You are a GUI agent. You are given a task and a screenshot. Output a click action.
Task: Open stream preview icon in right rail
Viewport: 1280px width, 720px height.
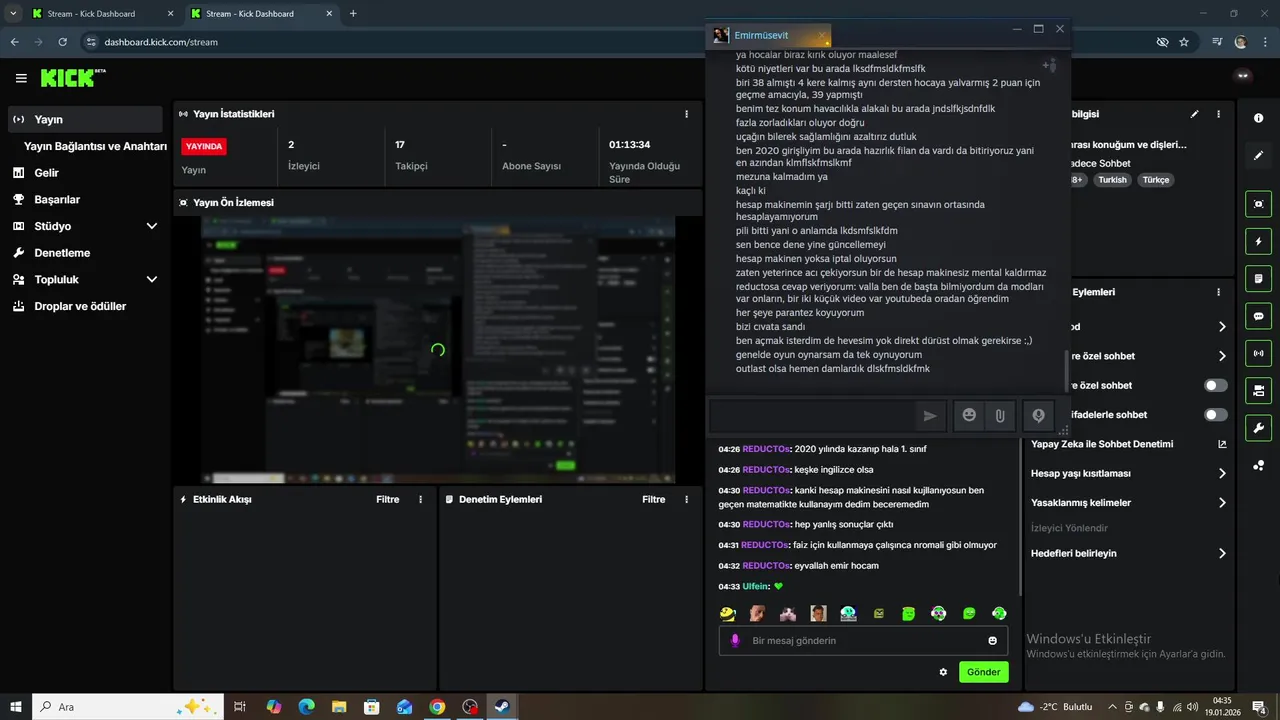point(1258,204)
